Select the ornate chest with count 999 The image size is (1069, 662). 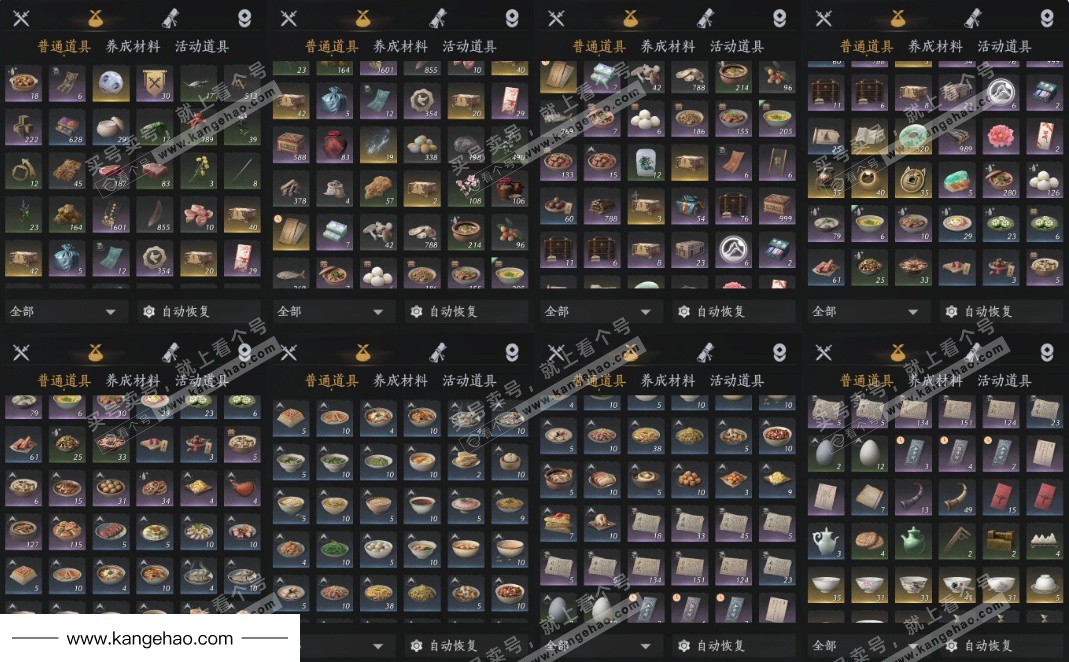777,207
